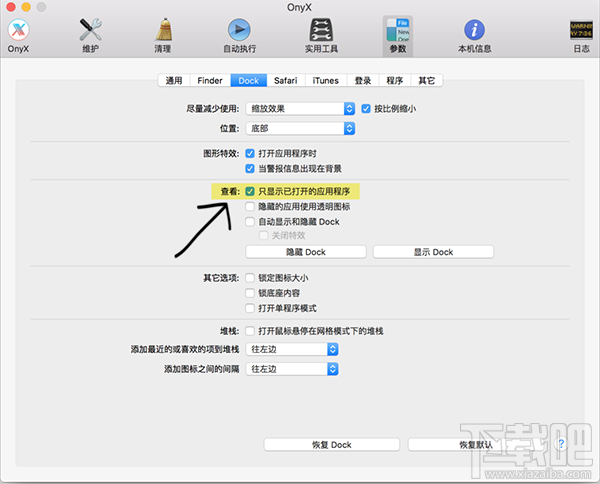Open the 添加图标之间的间隔 dropdown
The width and height of the screenshot is (600, 484).
pyautogui.click(x=292, y=369)
